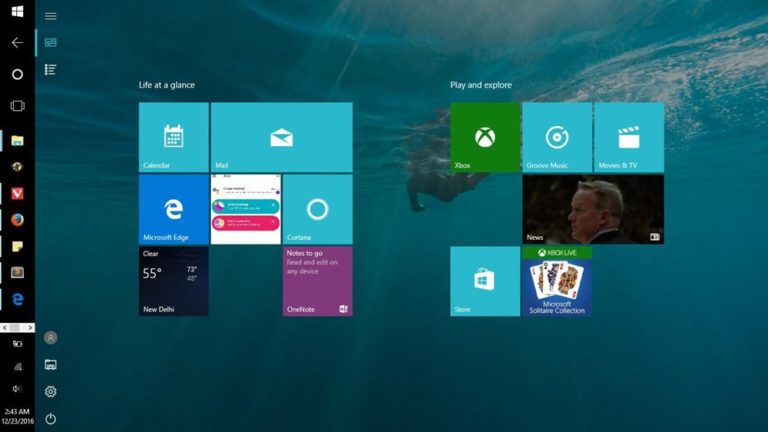Open the white assistant app tile beside Edge

(245, 209)
